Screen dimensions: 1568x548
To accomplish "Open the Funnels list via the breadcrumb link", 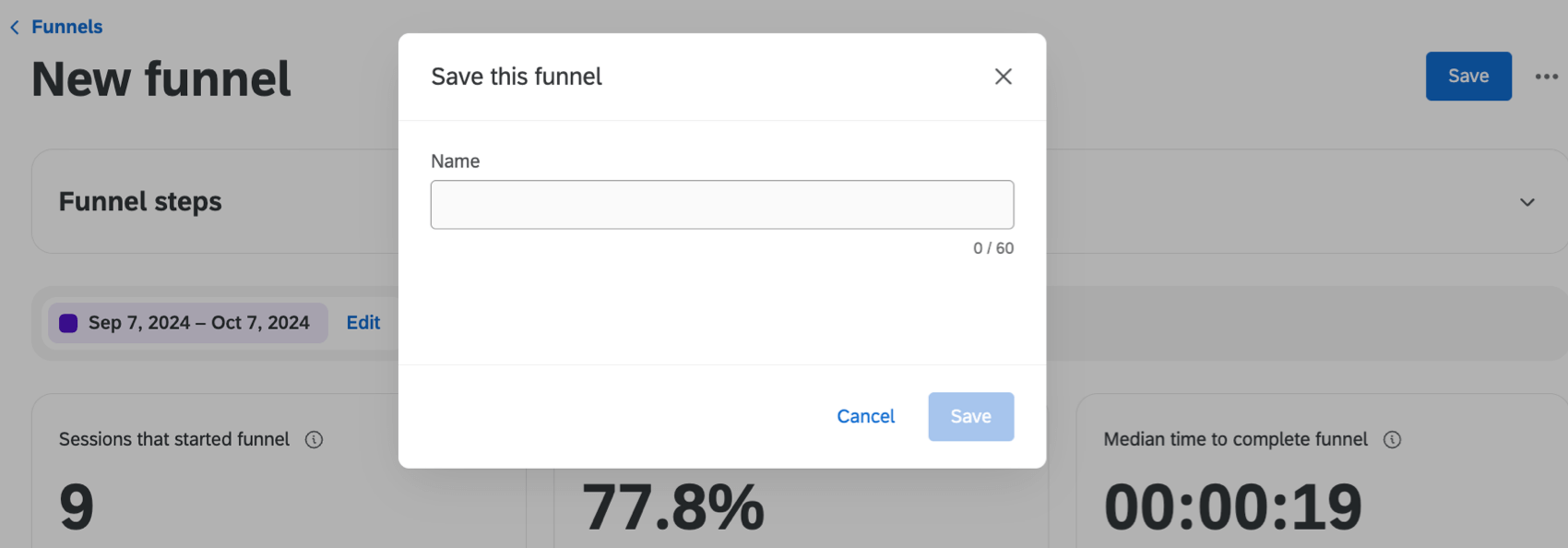I will pyautogui.click(x=66, y=27).
